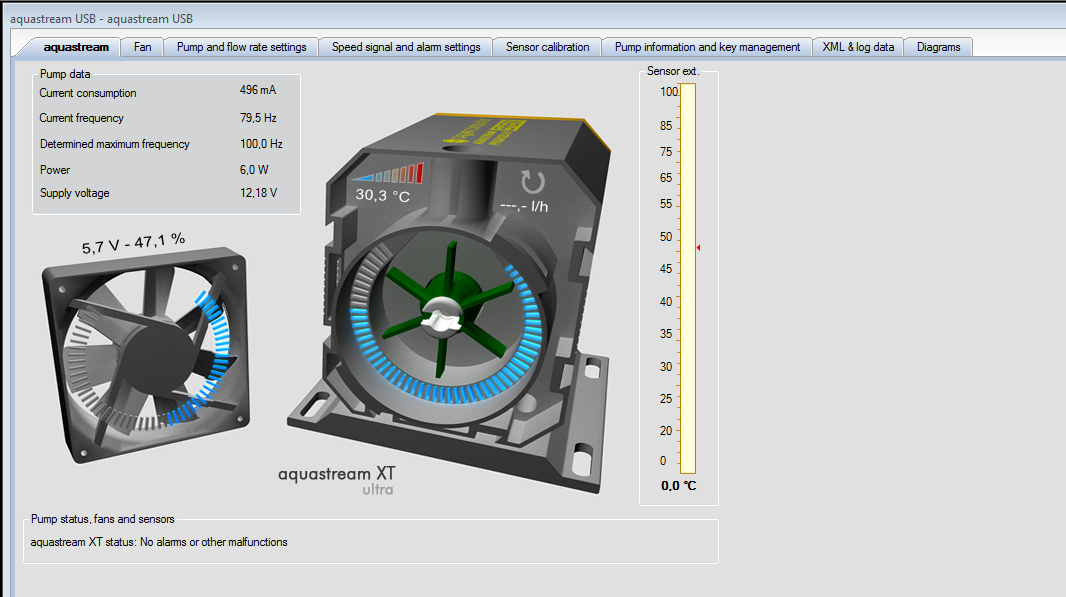Click the aquastream USB window title
This screenshot has height=597, width=1066.
(101, 18)
